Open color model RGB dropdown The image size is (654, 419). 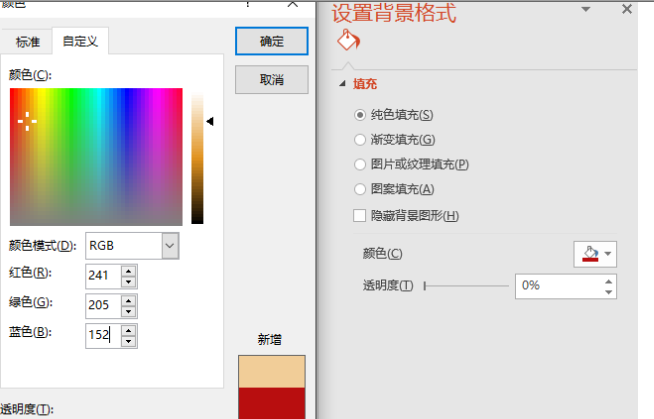coord(170,246)
